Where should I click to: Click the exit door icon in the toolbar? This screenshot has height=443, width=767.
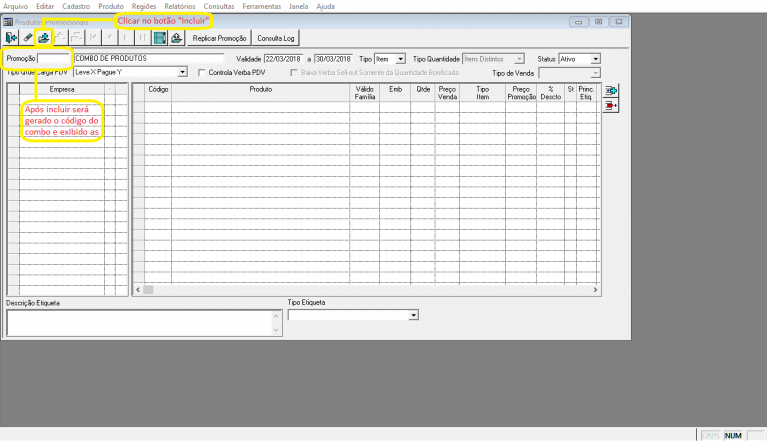(11, 38)
